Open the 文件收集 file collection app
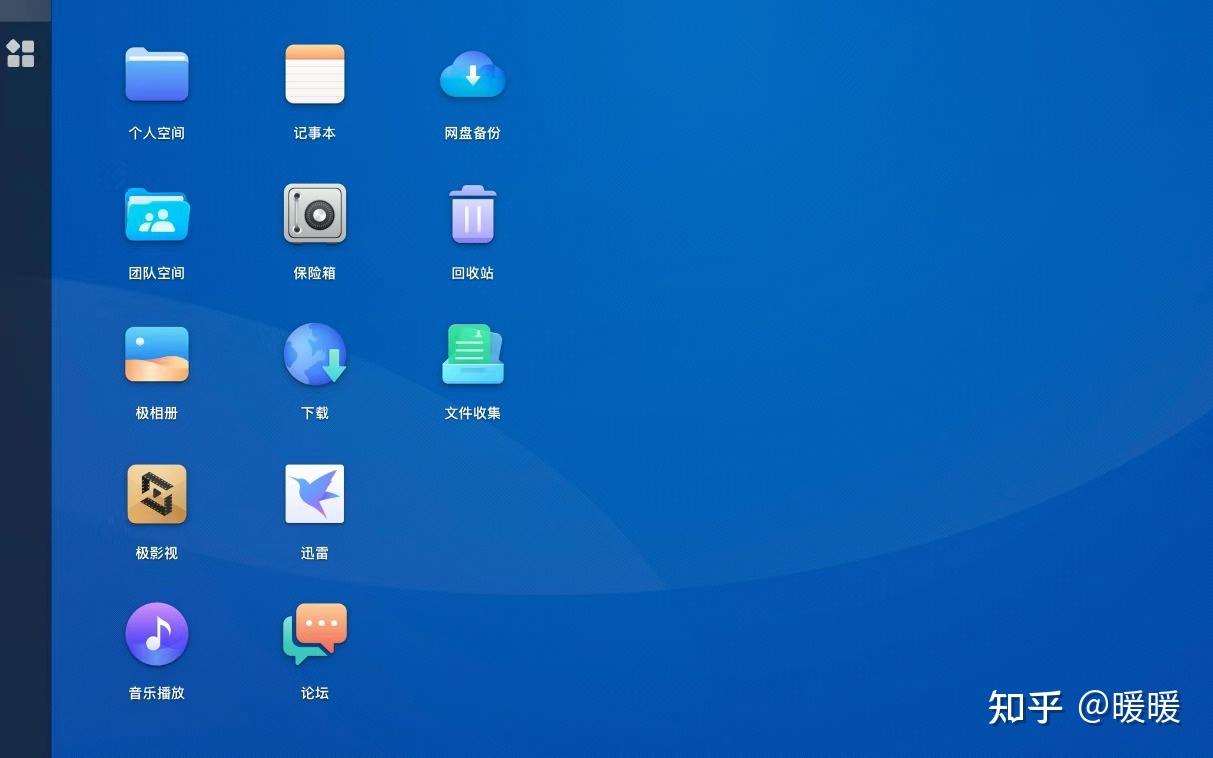Viewport: 1213px width, 758px height. (x=472, y=353)
